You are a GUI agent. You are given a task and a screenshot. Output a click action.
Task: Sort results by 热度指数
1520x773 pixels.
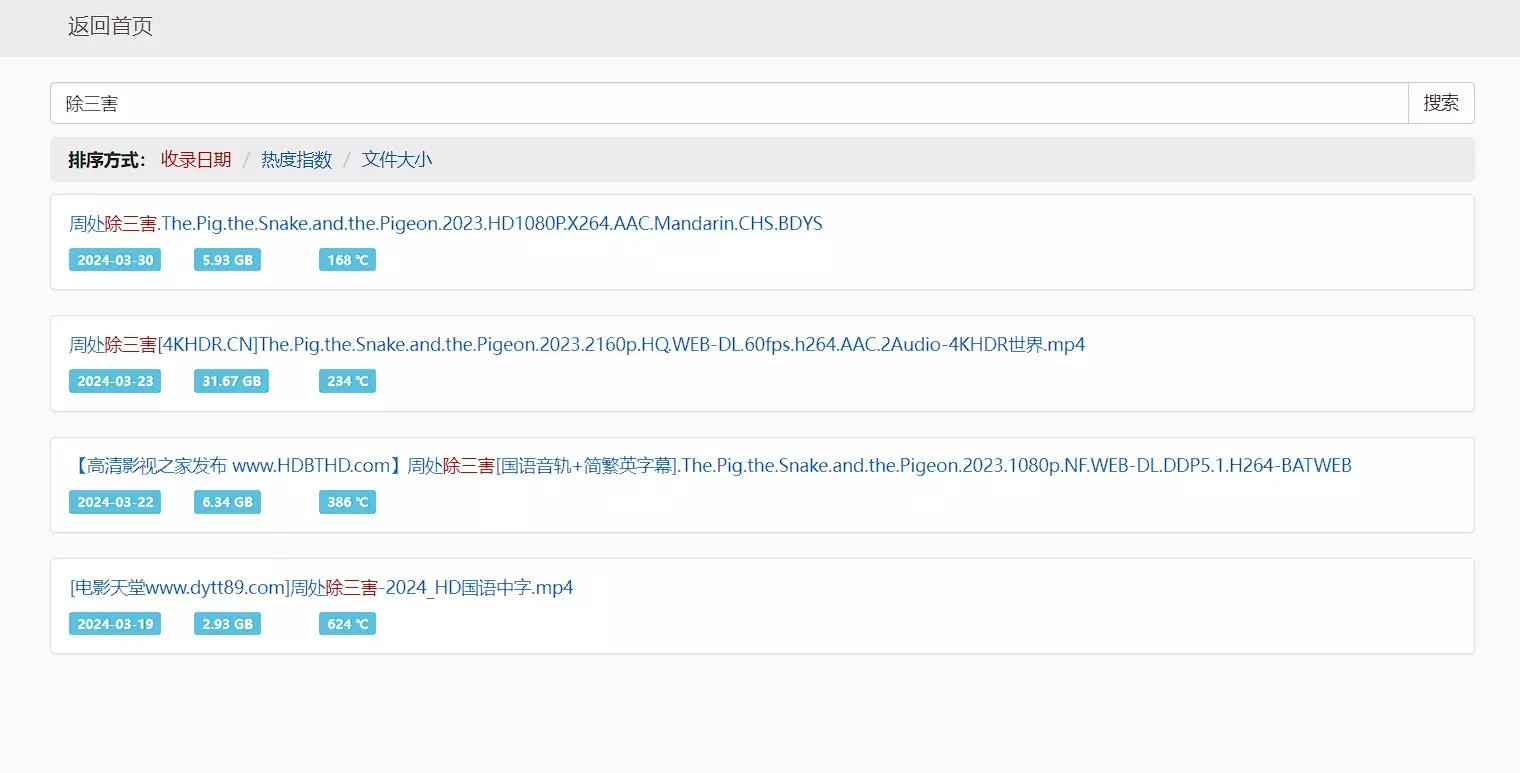(296, 160)
